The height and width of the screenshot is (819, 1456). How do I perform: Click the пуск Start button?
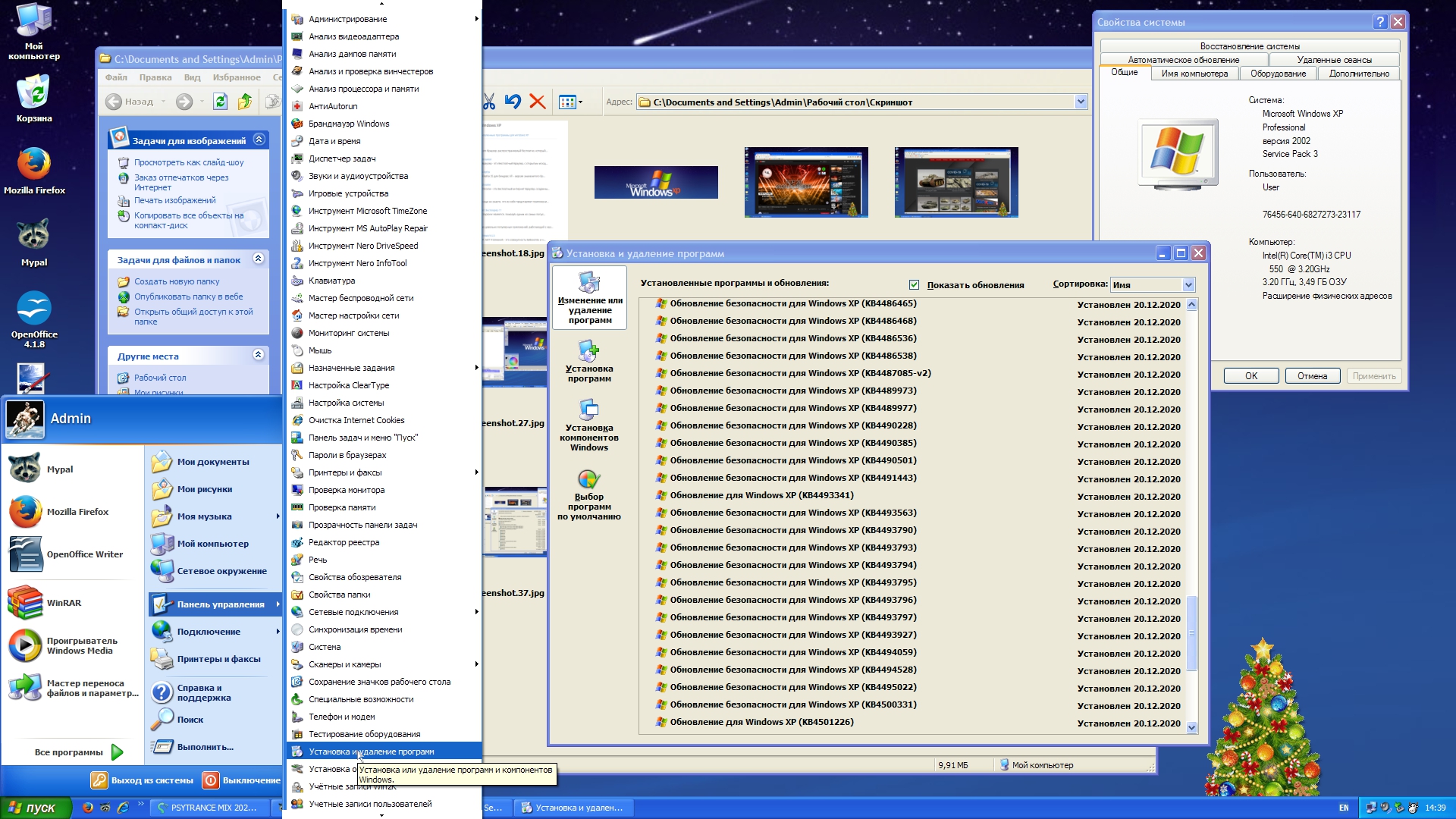(36, 808)
